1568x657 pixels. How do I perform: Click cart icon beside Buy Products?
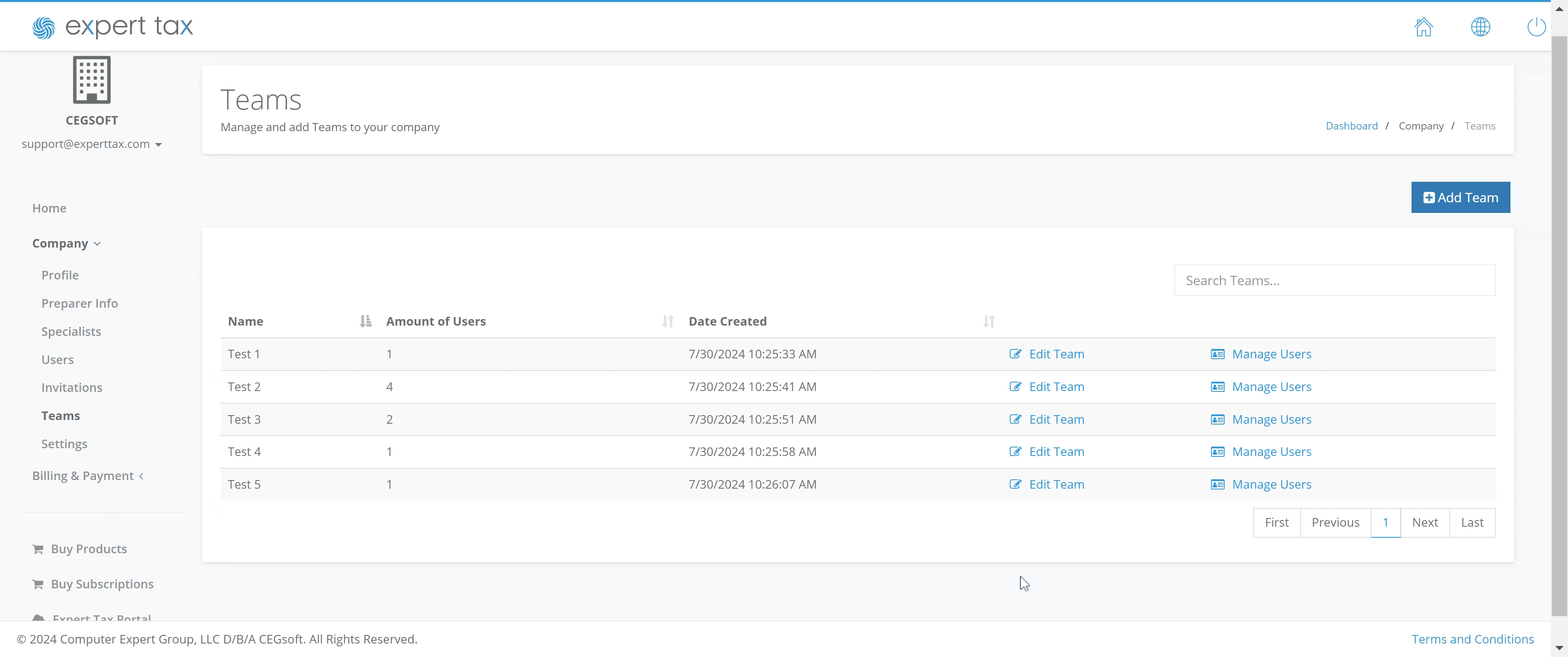[x=38, y=549]
